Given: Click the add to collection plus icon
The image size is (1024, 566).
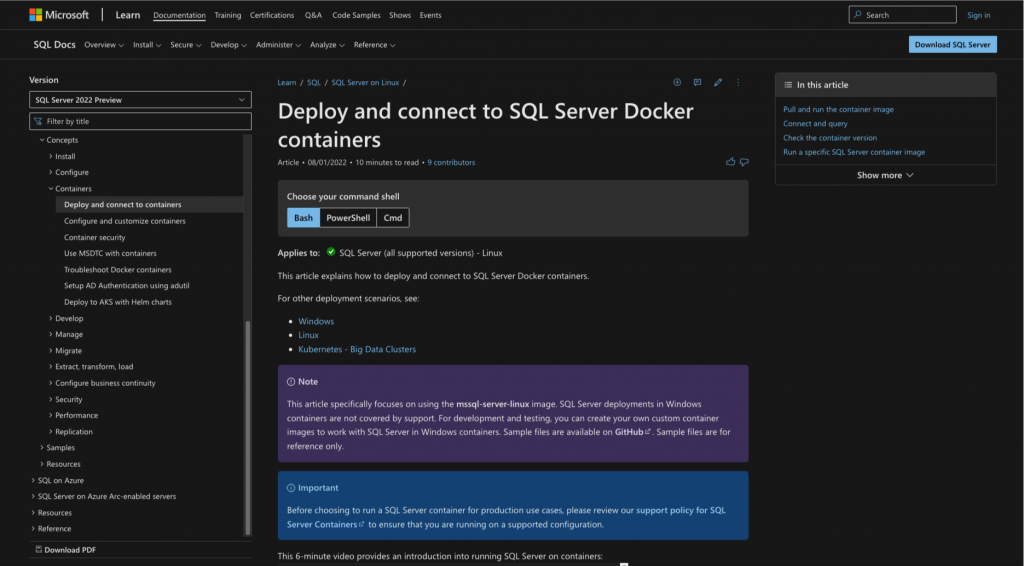Looking at the screenshot, I should tap(677, 82).
